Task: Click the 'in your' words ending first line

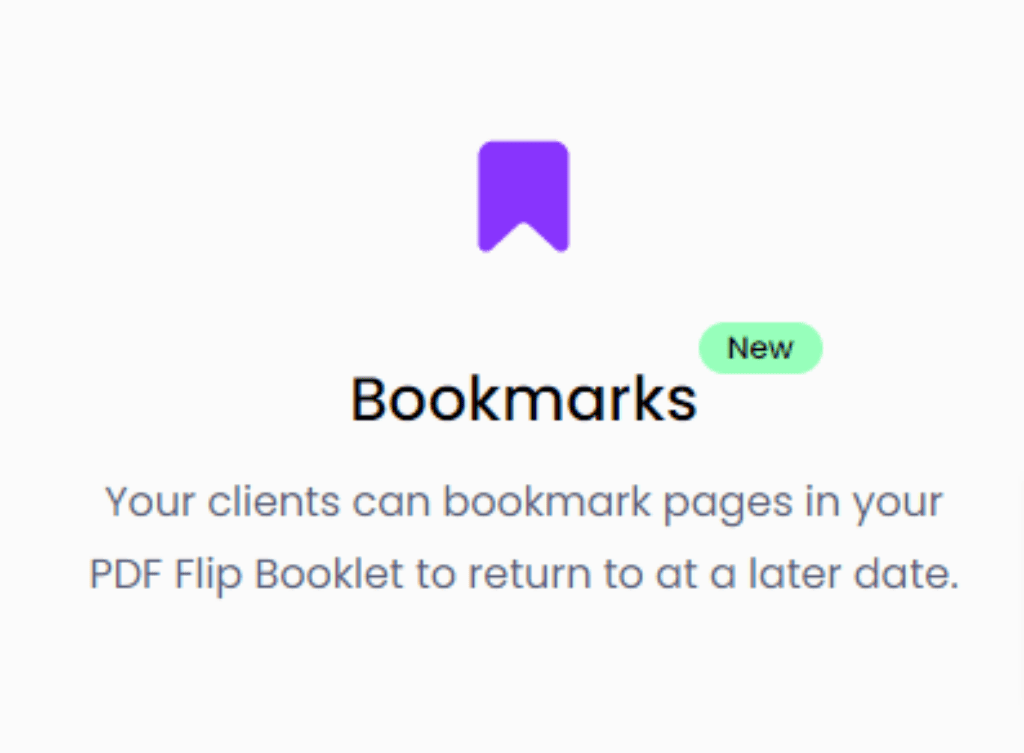Action: (x=874, y=502)
